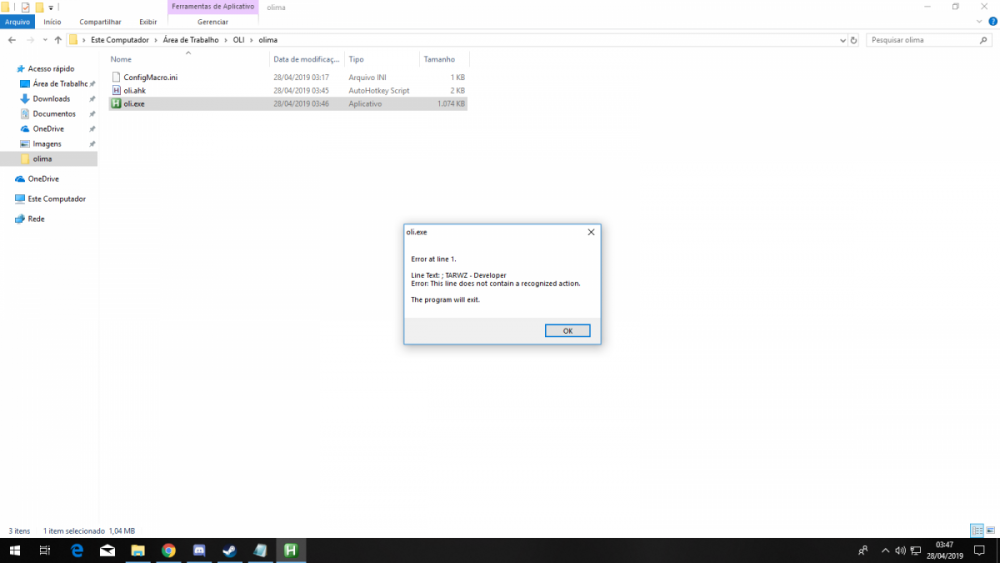Switch to the Início ribbon tab
Image resolution: width=1000 pixels, height=563 pixels.
tap(52, 22)
